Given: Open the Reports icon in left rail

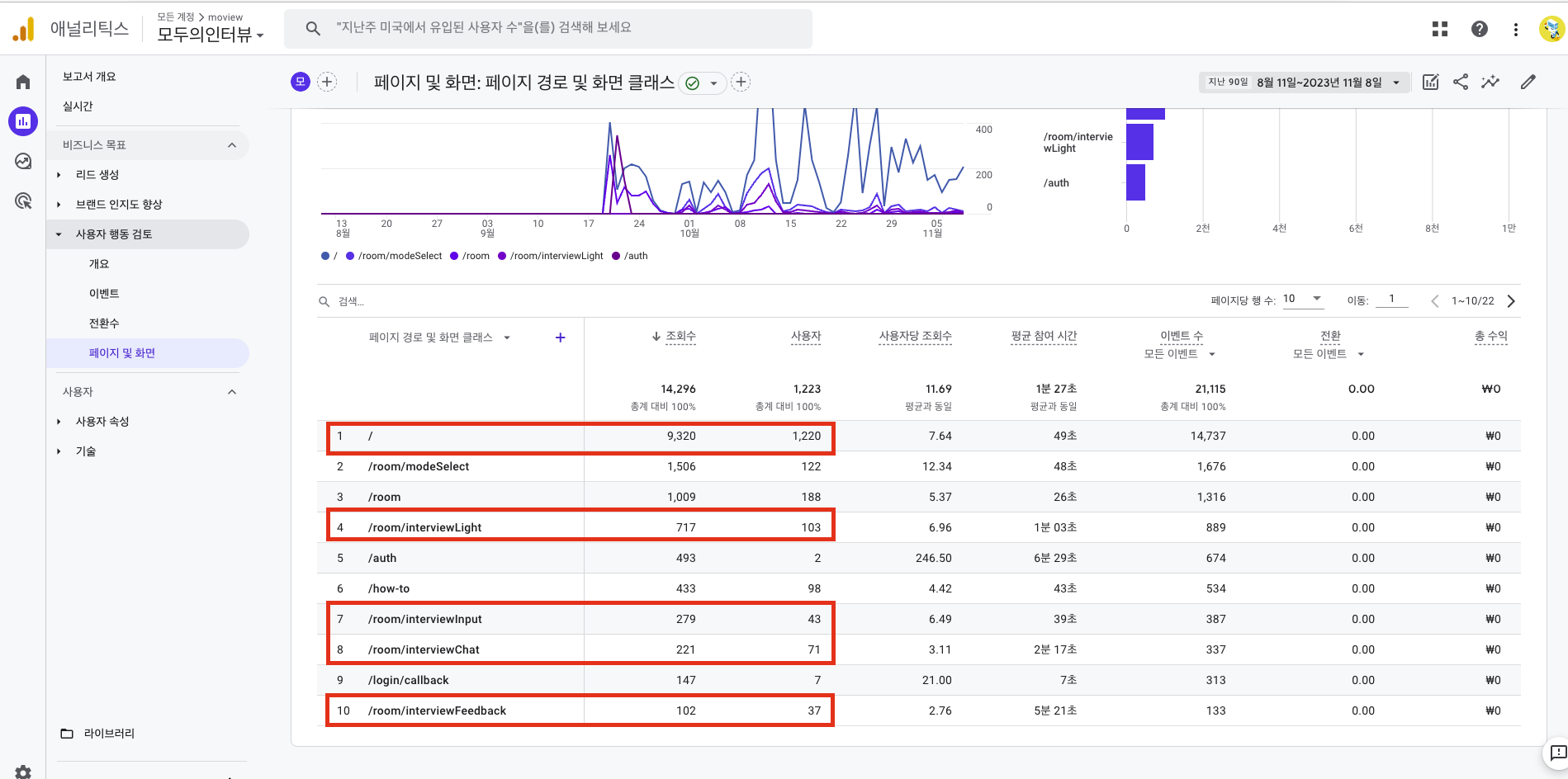Looking at the screenshot, I should [x=23, y=121].
